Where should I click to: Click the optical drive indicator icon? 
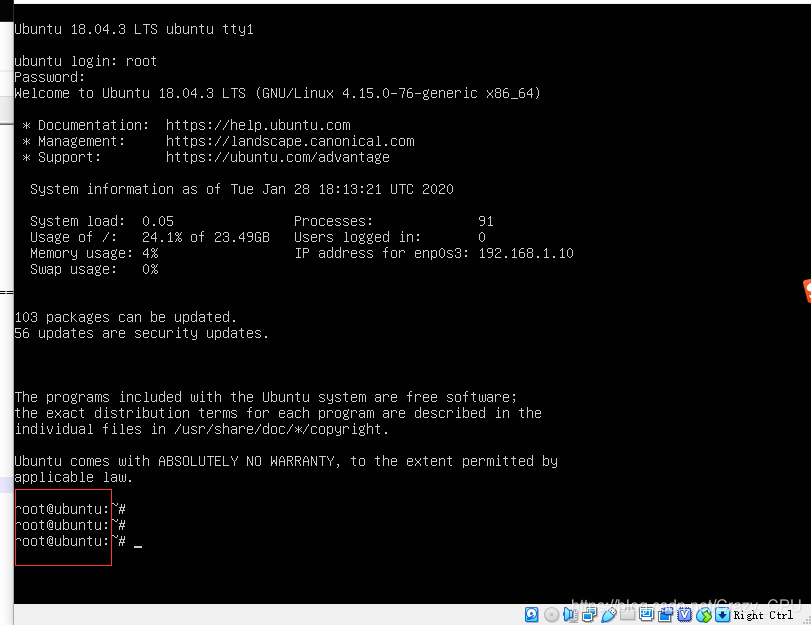551,615
